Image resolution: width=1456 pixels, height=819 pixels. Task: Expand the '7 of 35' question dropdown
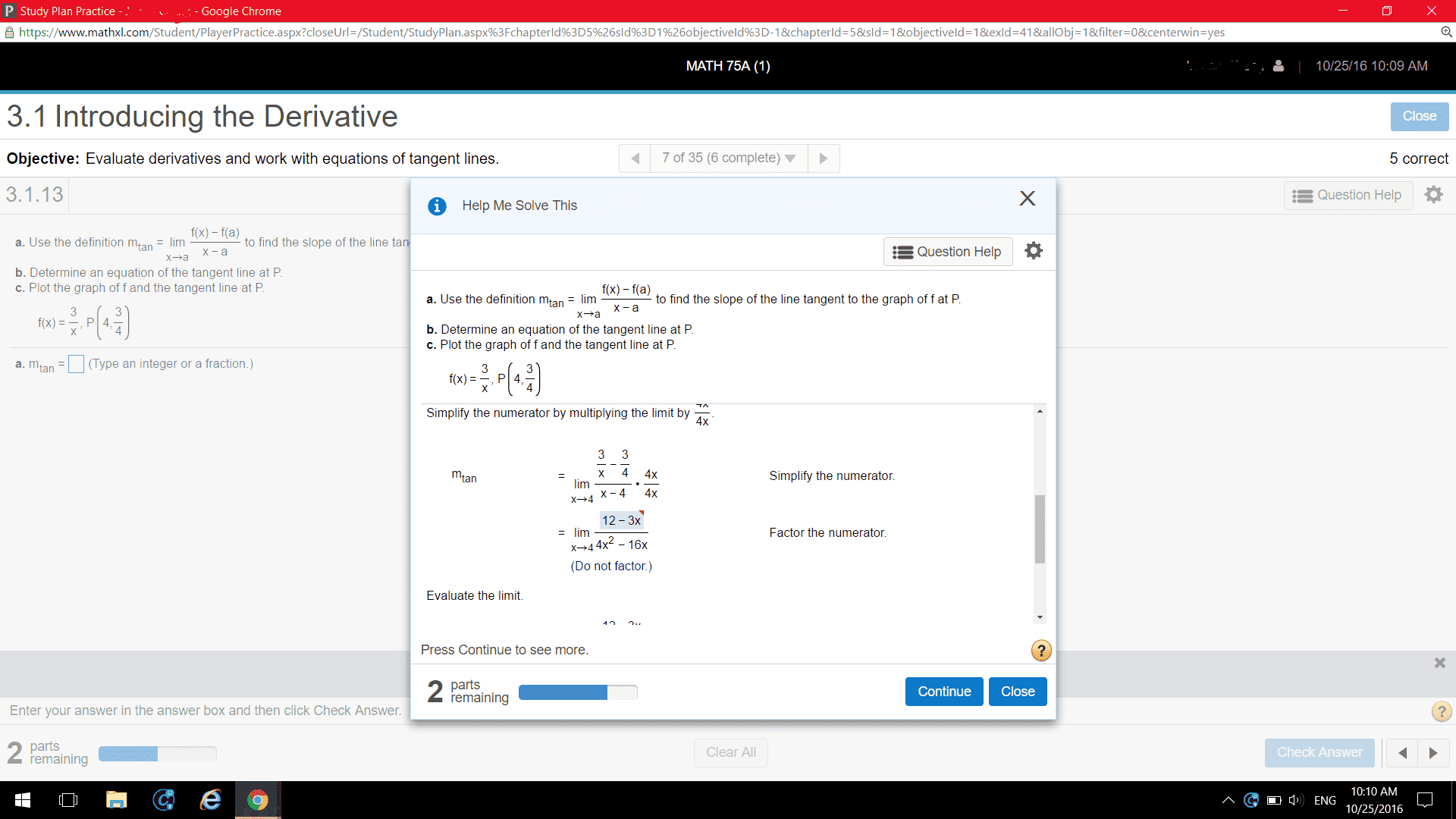[728, 158]
